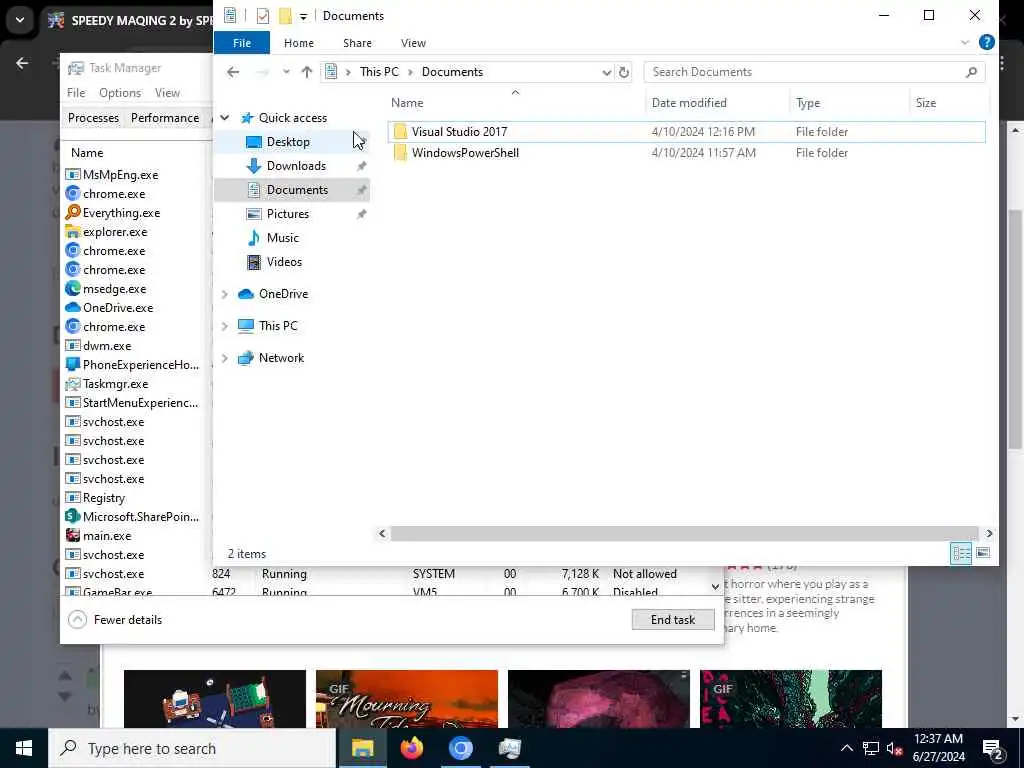Screen dimensions: 1024x768
Task: Click the OneDrive cloud icon in nav pane
Action: pyautogui.click(x=246, y=294)
